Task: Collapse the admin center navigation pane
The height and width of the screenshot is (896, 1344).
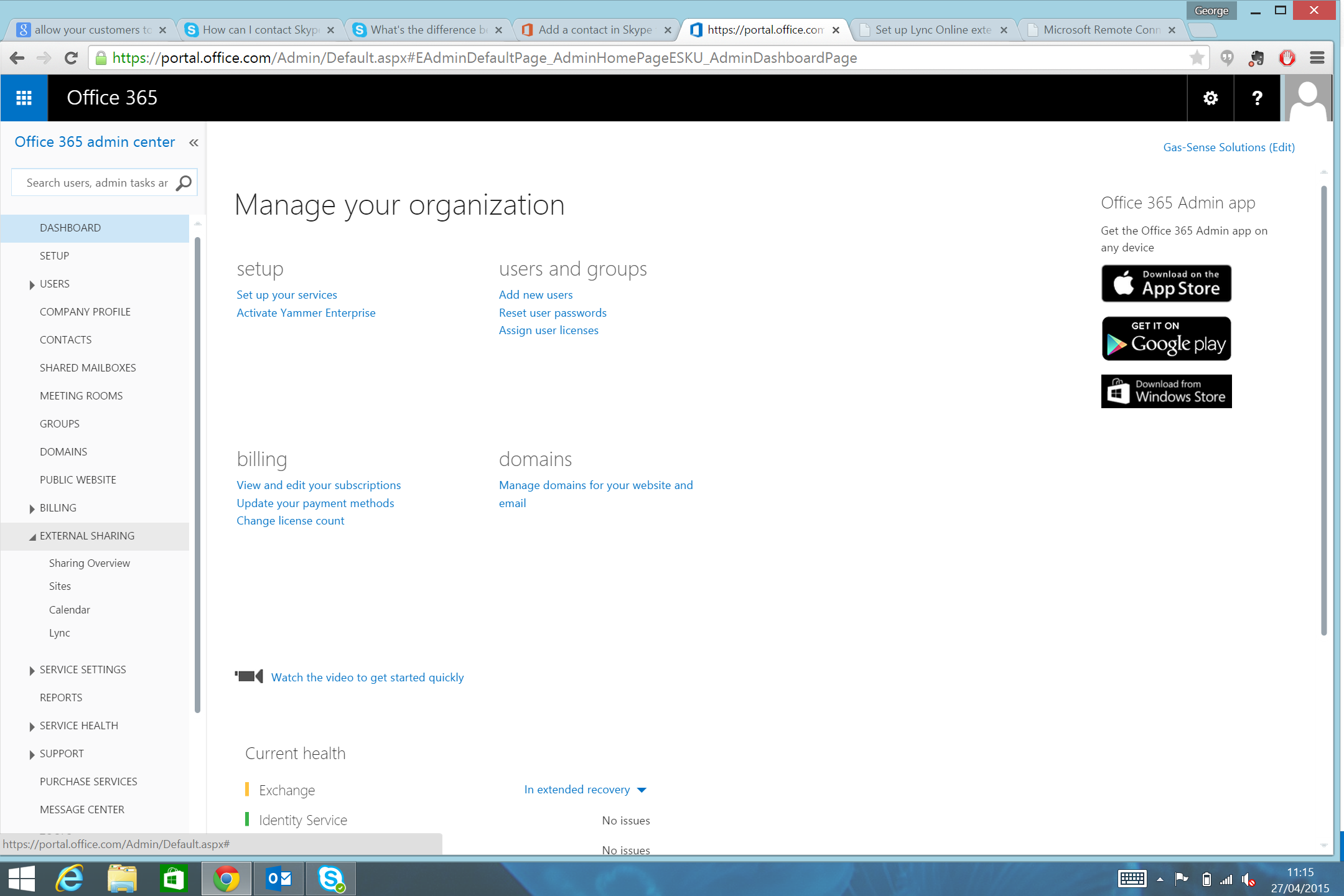Action: (x=194, y=142)
